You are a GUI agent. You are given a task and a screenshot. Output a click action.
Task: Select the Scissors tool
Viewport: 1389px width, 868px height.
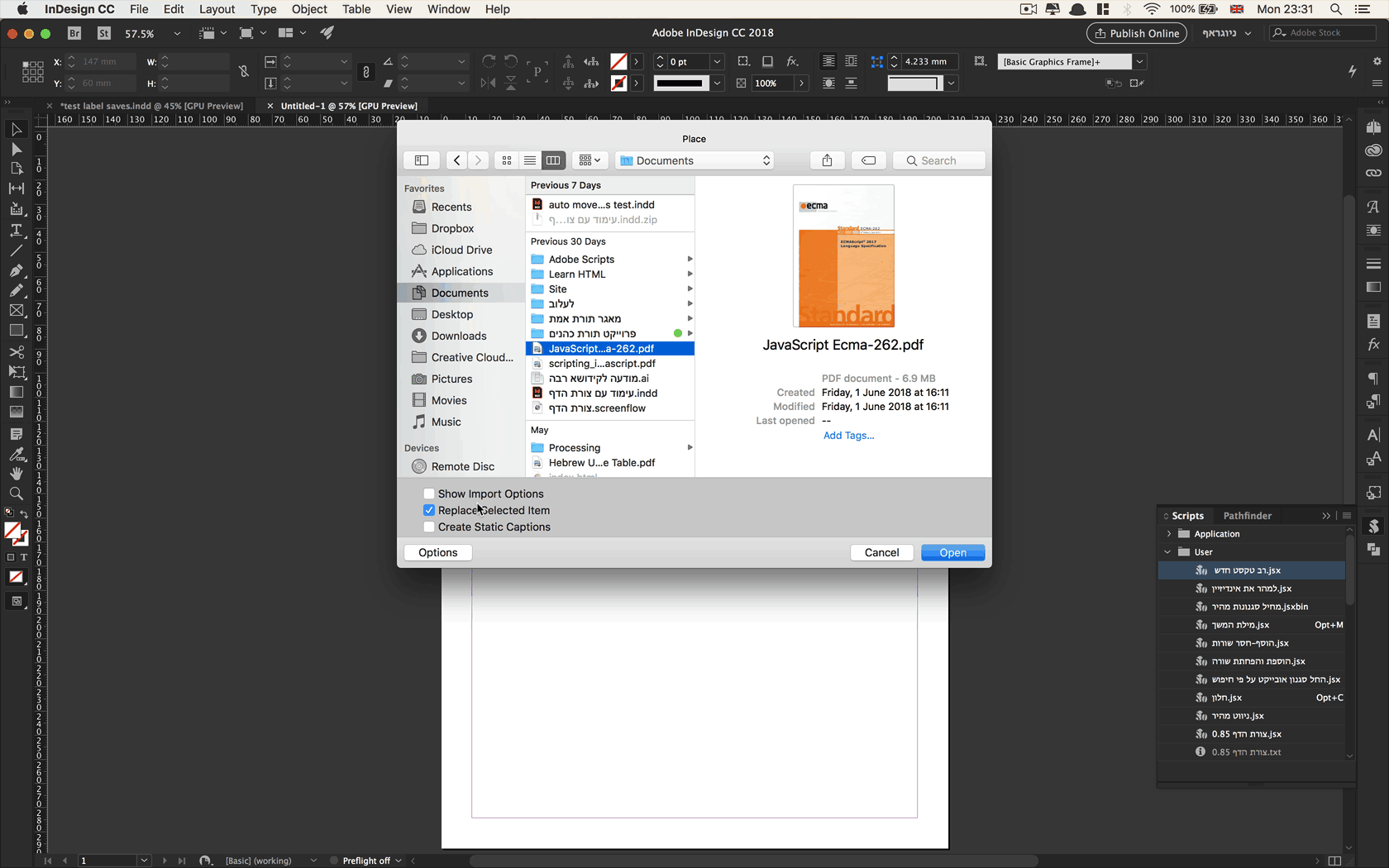click(x=17, y=351)
